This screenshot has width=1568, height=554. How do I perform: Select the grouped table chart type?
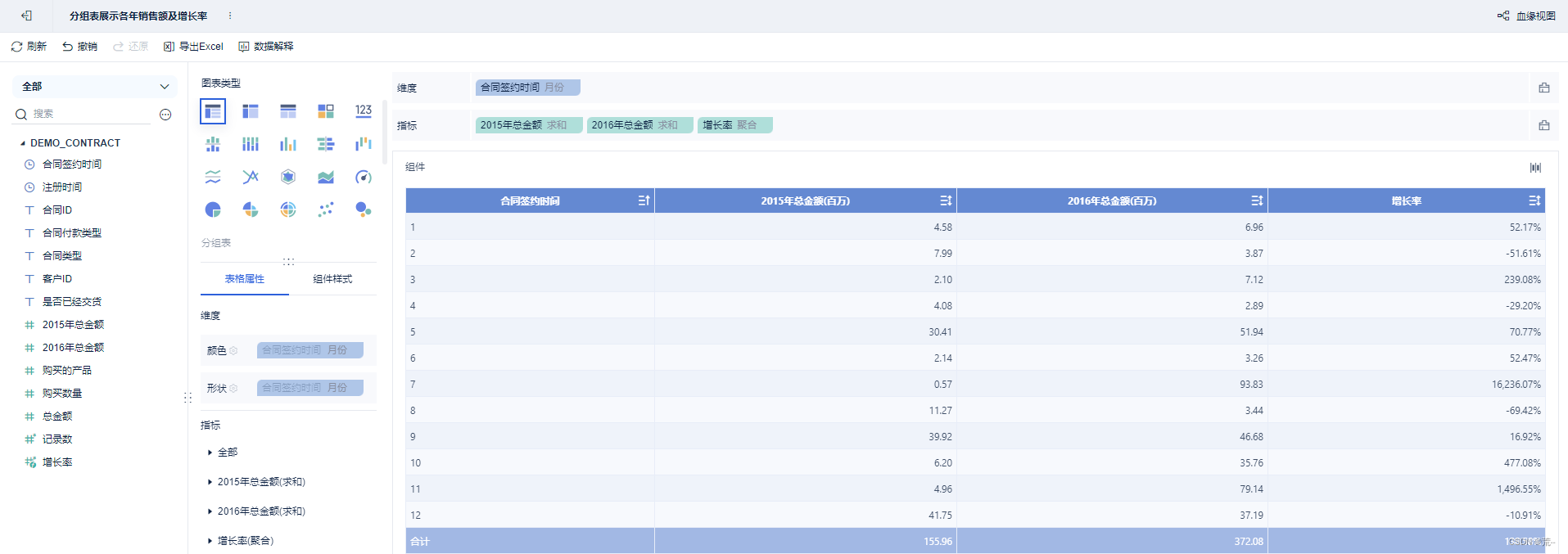[x=213, y=111]
